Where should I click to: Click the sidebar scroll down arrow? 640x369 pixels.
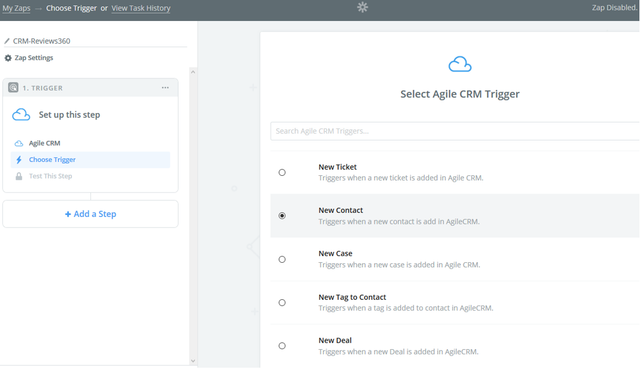193,361
